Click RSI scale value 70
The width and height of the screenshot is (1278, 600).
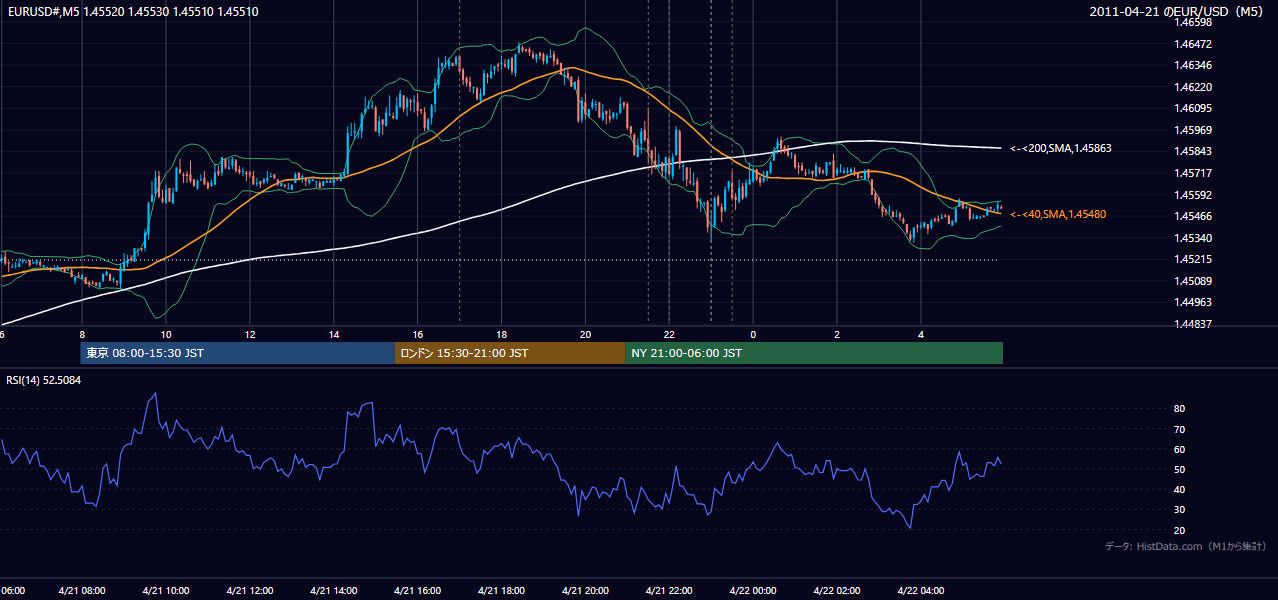[x=1180, y=429]
